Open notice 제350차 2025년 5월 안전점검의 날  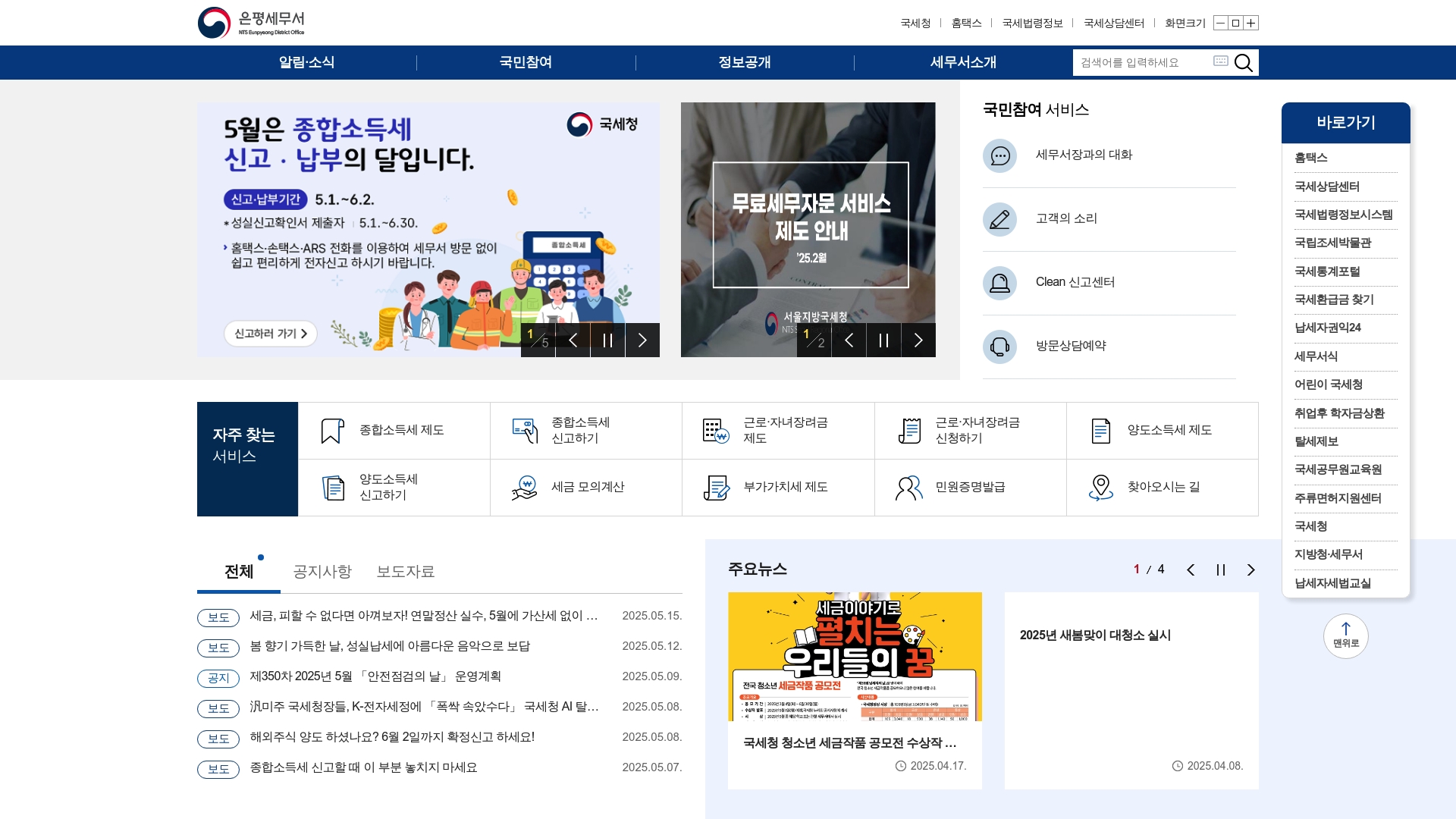375,676
